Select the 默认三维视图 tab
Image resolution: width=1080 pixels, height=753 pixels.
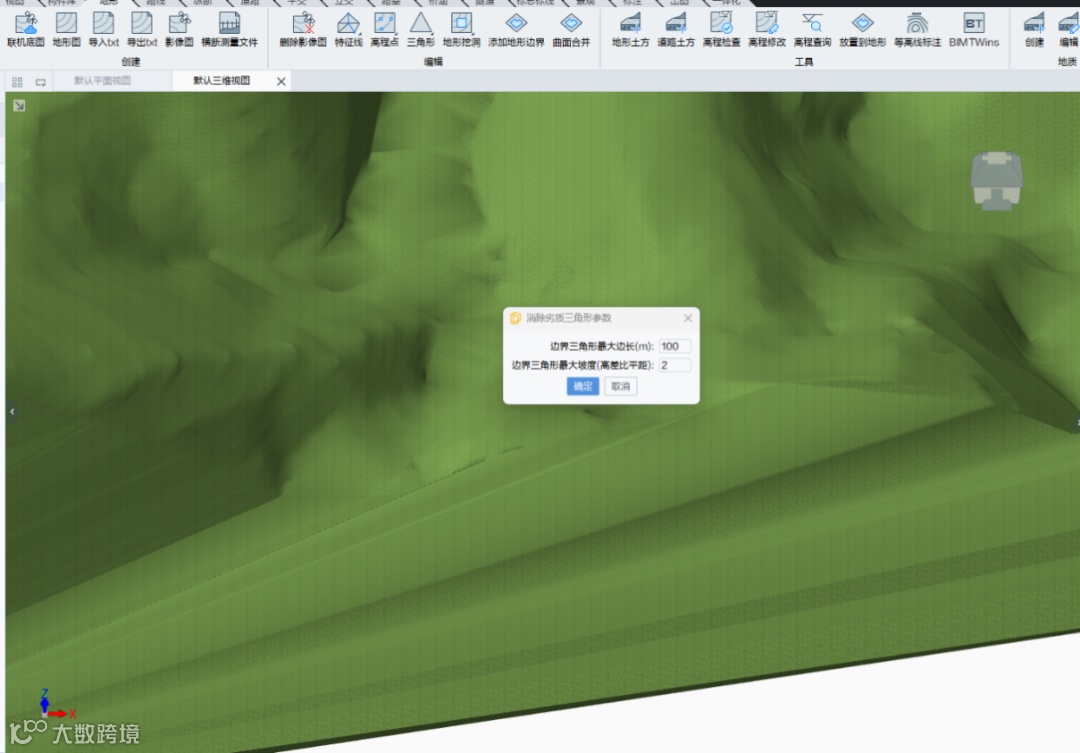222,81
